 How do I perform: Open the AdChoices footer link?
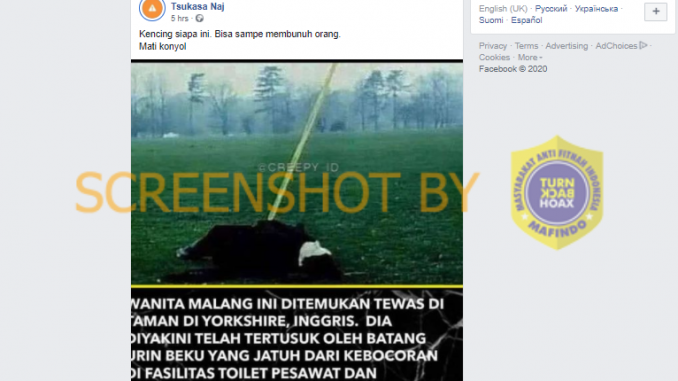tap(616, 46)
